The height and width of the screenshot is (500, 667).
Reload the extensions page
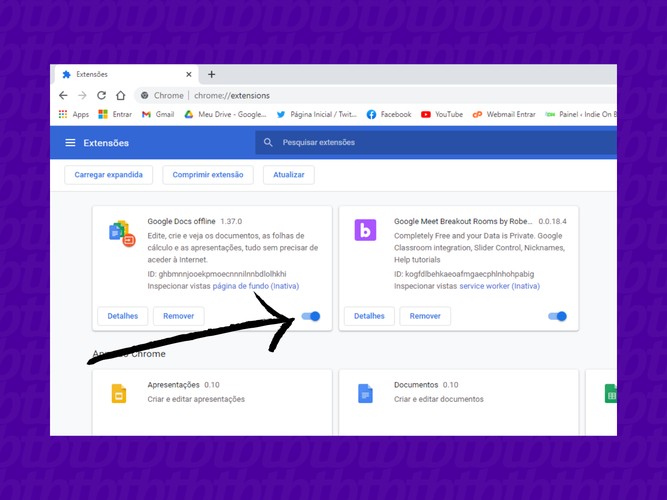tap(101, 95)
